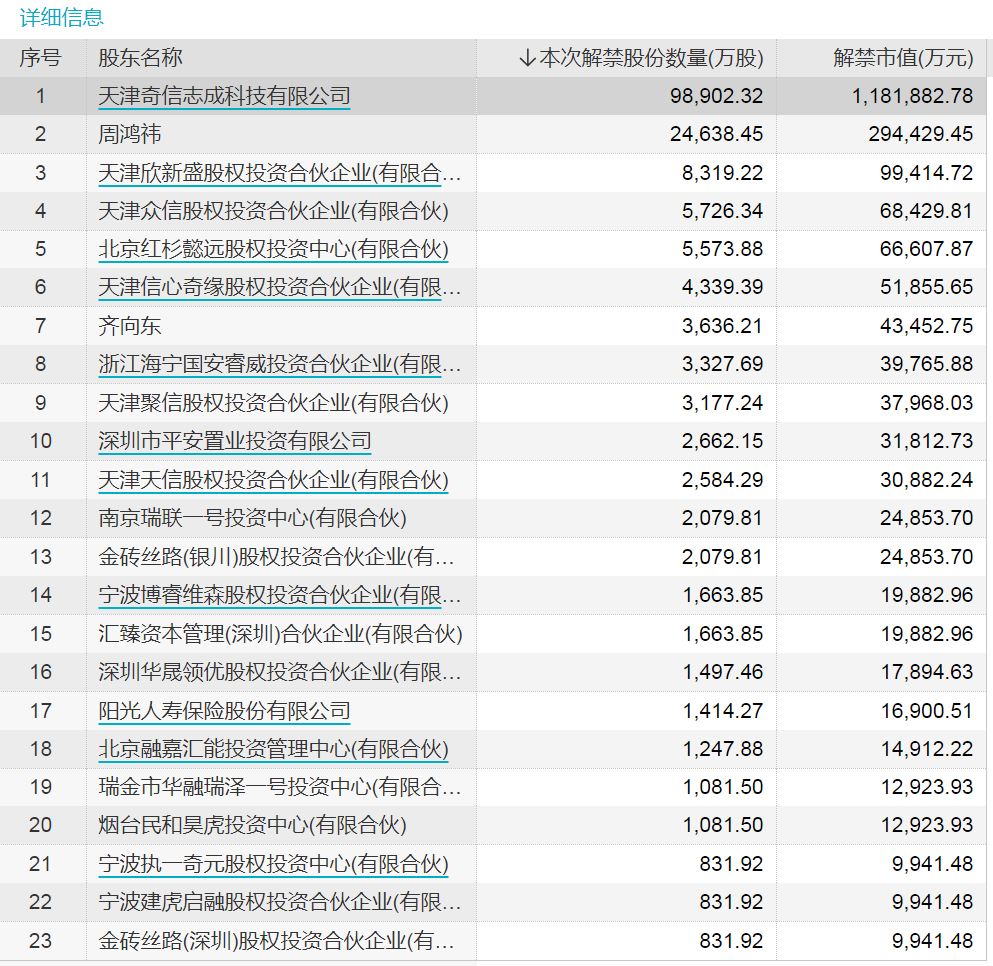Click share quantity 3,327.69

point(723,364)
